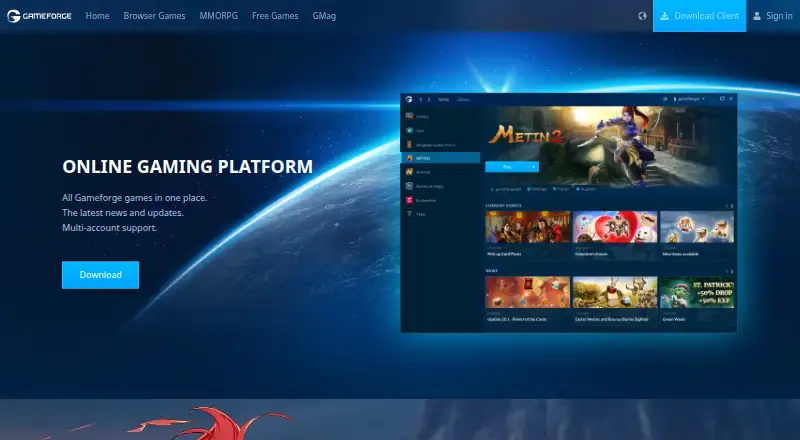Image resolution: width=800 pixels, height=440 pixels.
Task: Click the back arrow in the client preview
Action: tap(421, 100)
